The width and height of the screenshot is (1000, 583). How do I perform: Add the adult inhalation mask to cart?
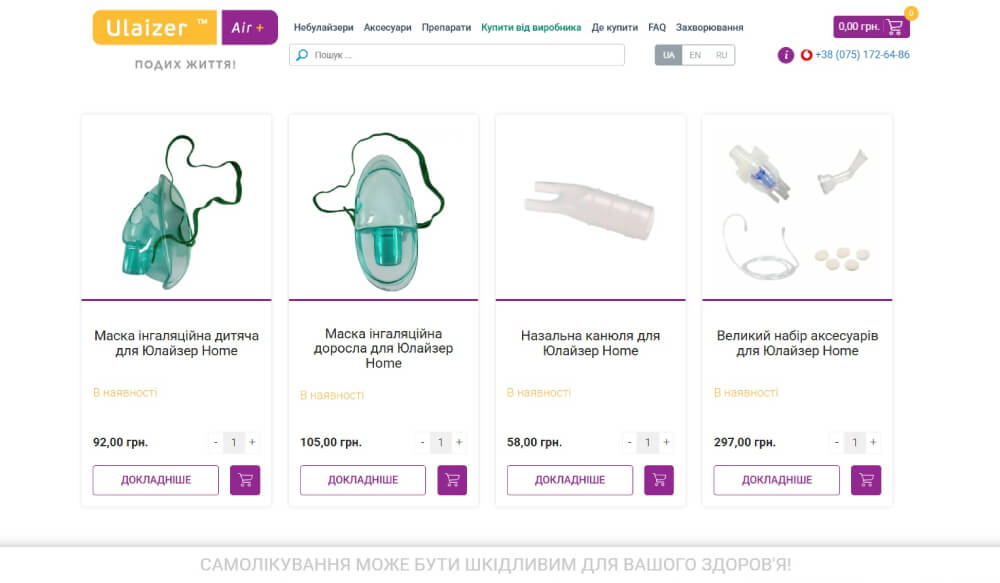[452, 480]
